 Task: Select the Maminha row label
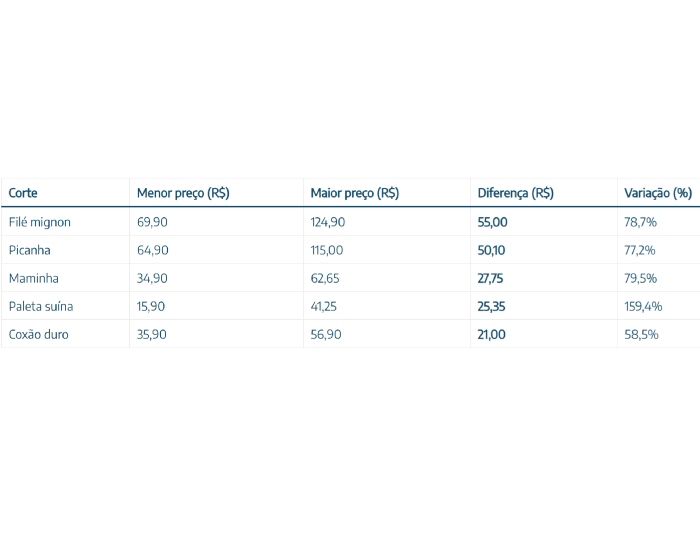click(33, 278)
